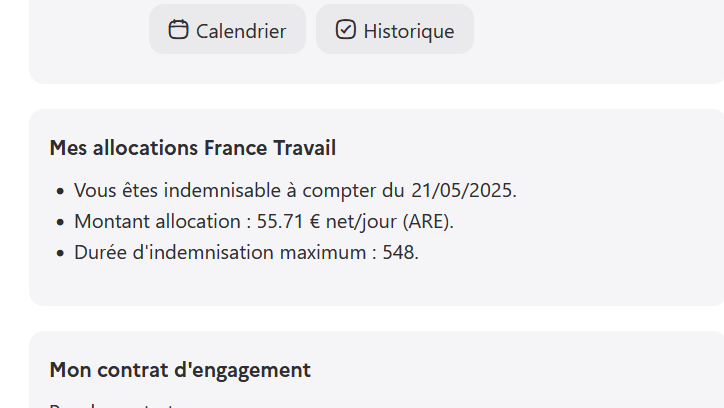Click the '(ARE)' abbreviation
Screen dimensions: 724x408
(x=427, y=222)
